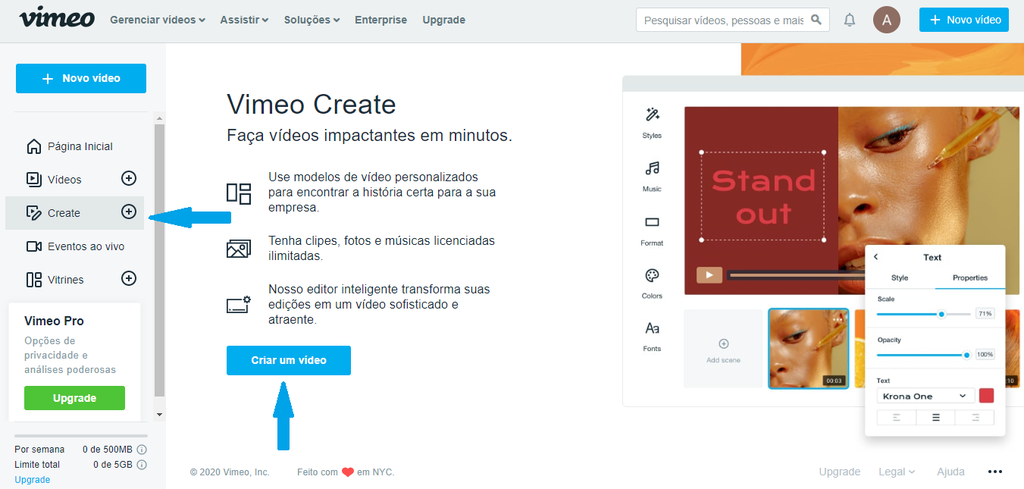Play the preview video

[x=709, y=275]
